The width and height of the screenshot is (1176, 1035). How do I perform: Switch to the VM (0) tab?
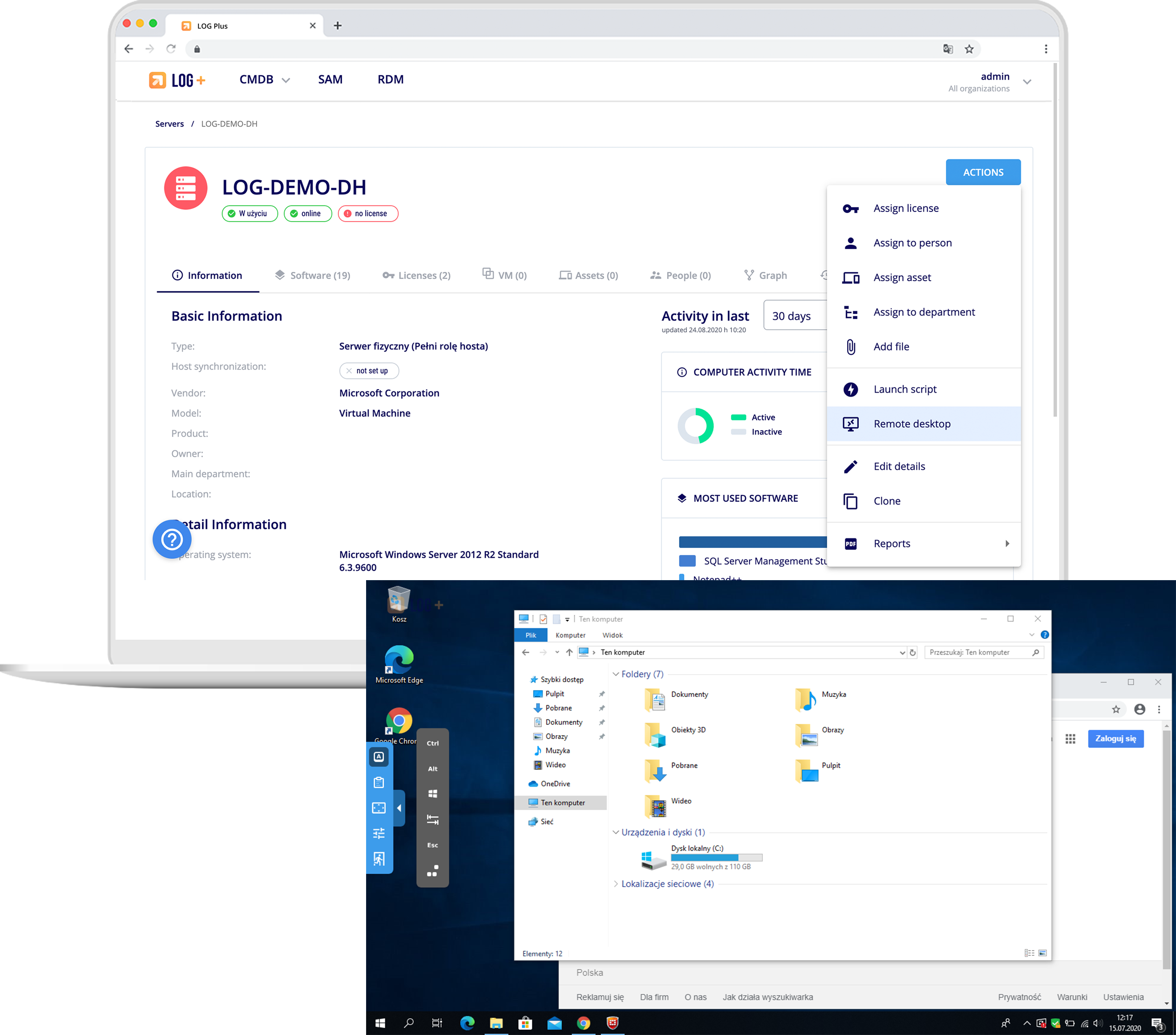[x=504, y=276]
